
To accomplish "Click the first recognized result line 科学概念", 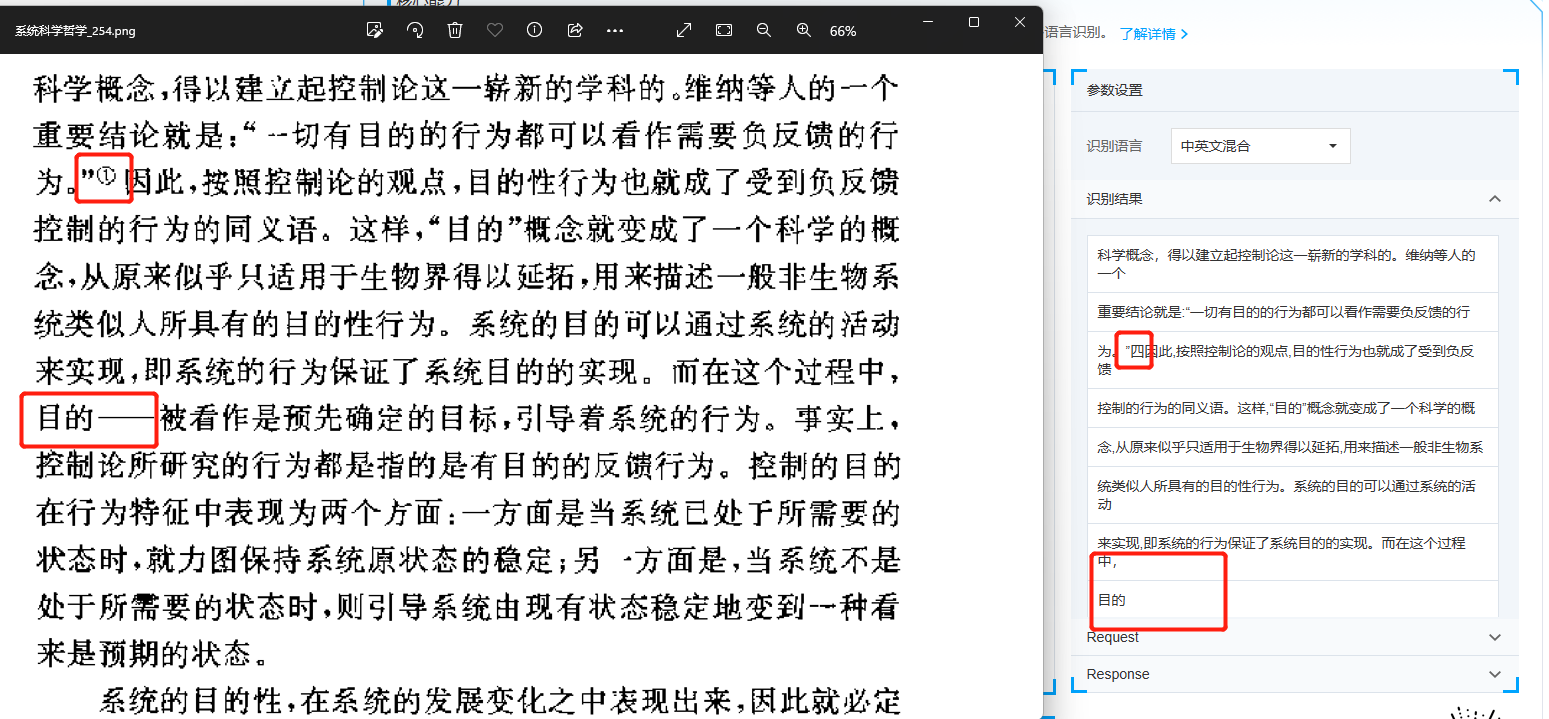I will (1286, 264).
